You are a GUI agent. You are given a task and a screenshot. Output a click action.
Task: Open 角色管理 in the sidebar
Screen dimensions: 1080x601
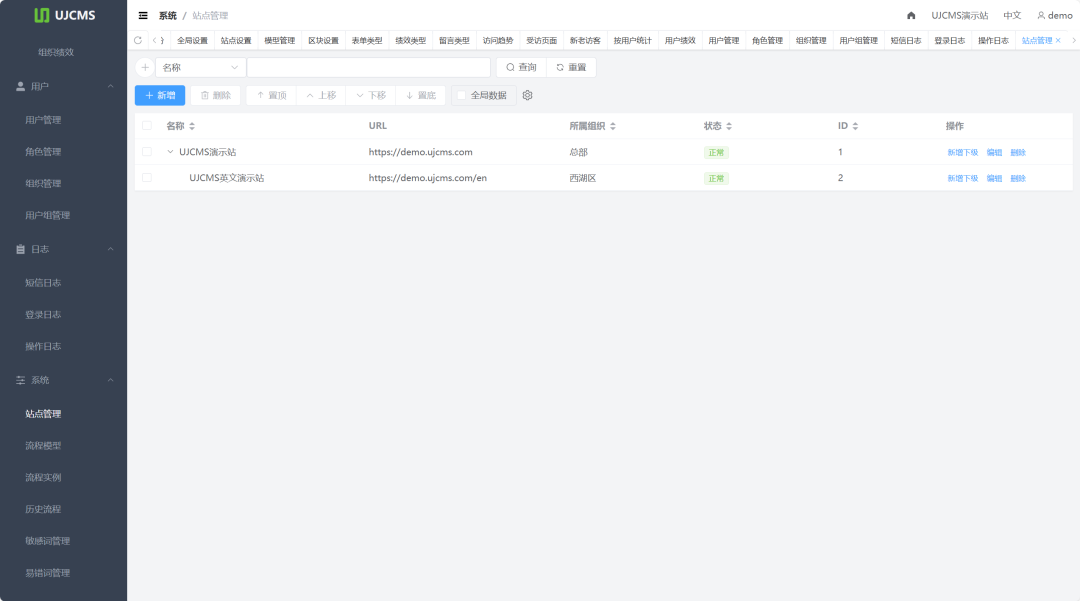pos(43,151)
